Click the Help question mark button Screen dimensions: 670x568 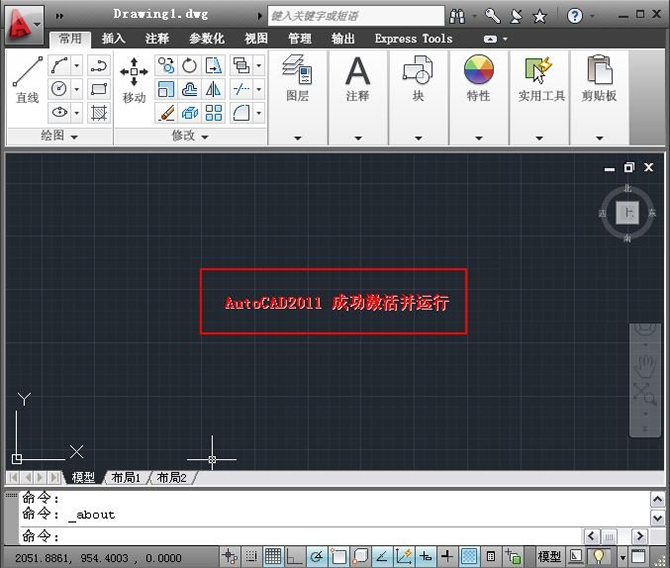575,16
